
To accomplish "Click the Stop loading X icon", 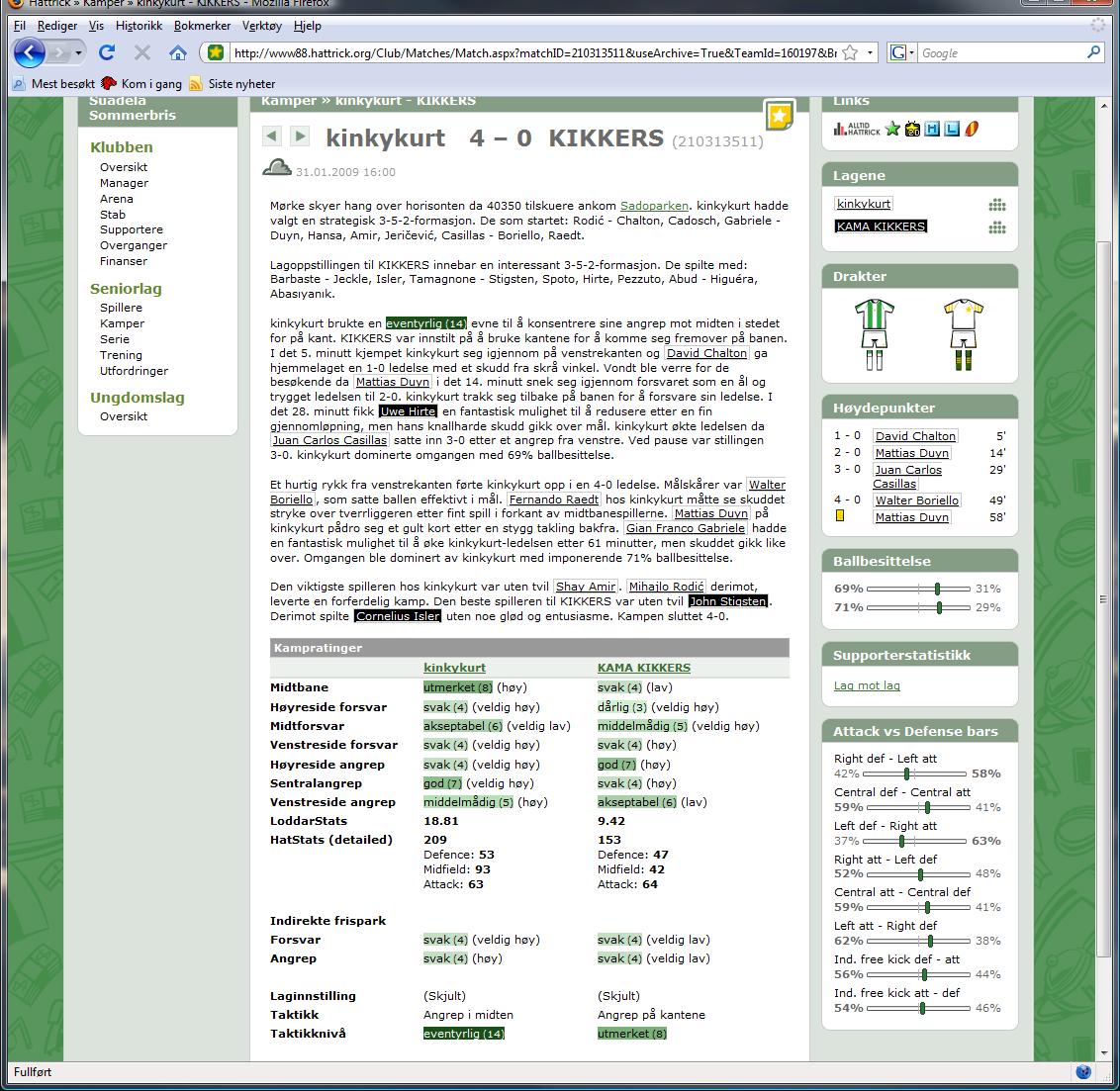I will (x=142, y=52).
